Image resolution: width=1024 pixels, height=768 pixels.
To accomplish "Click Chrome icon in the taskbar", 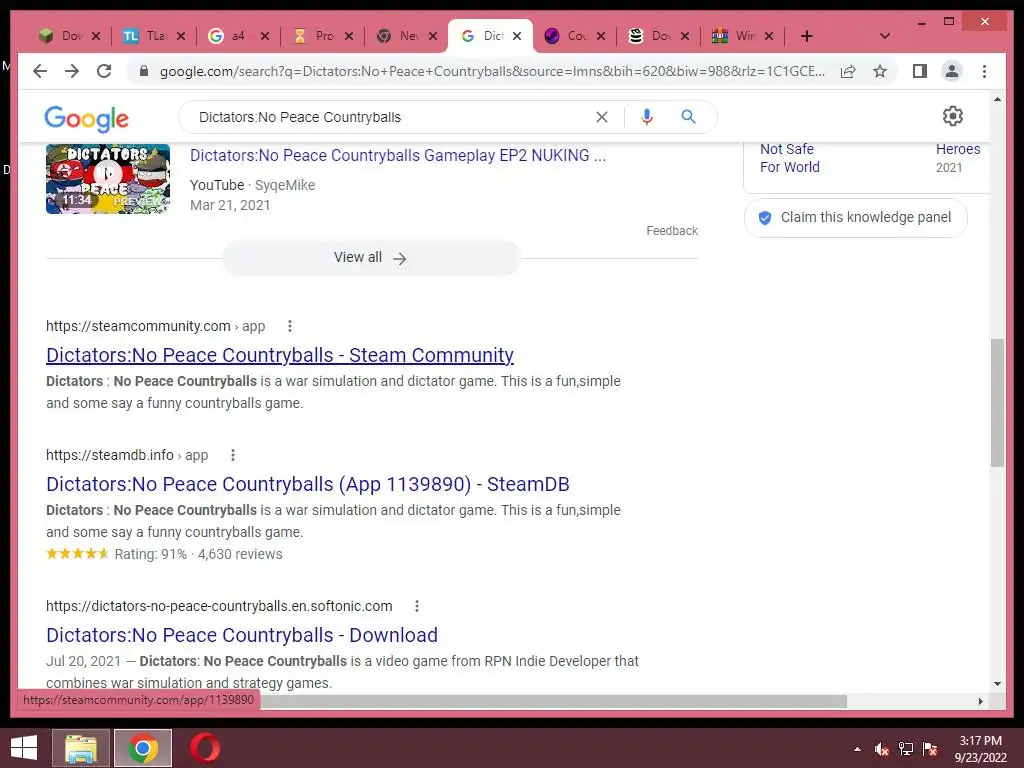I will pos(143,748).
